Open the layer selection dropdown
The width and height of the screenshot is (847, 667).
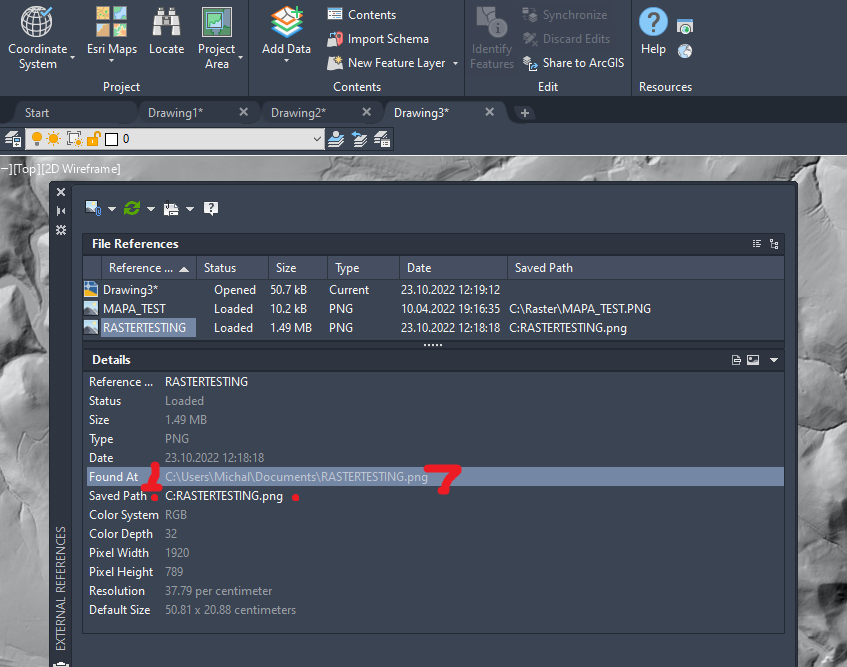pyautogui.click(x=316, y=139)
